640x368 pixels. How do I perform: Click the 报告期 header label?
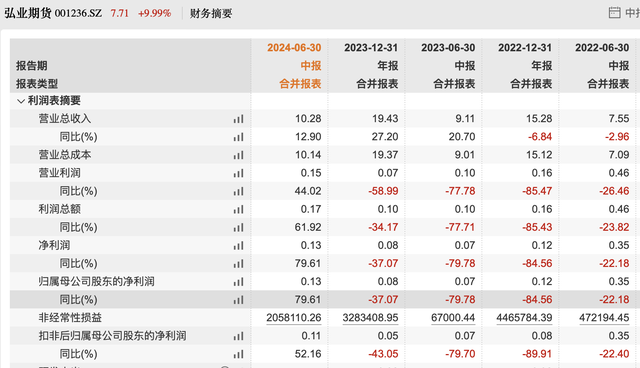31,66
